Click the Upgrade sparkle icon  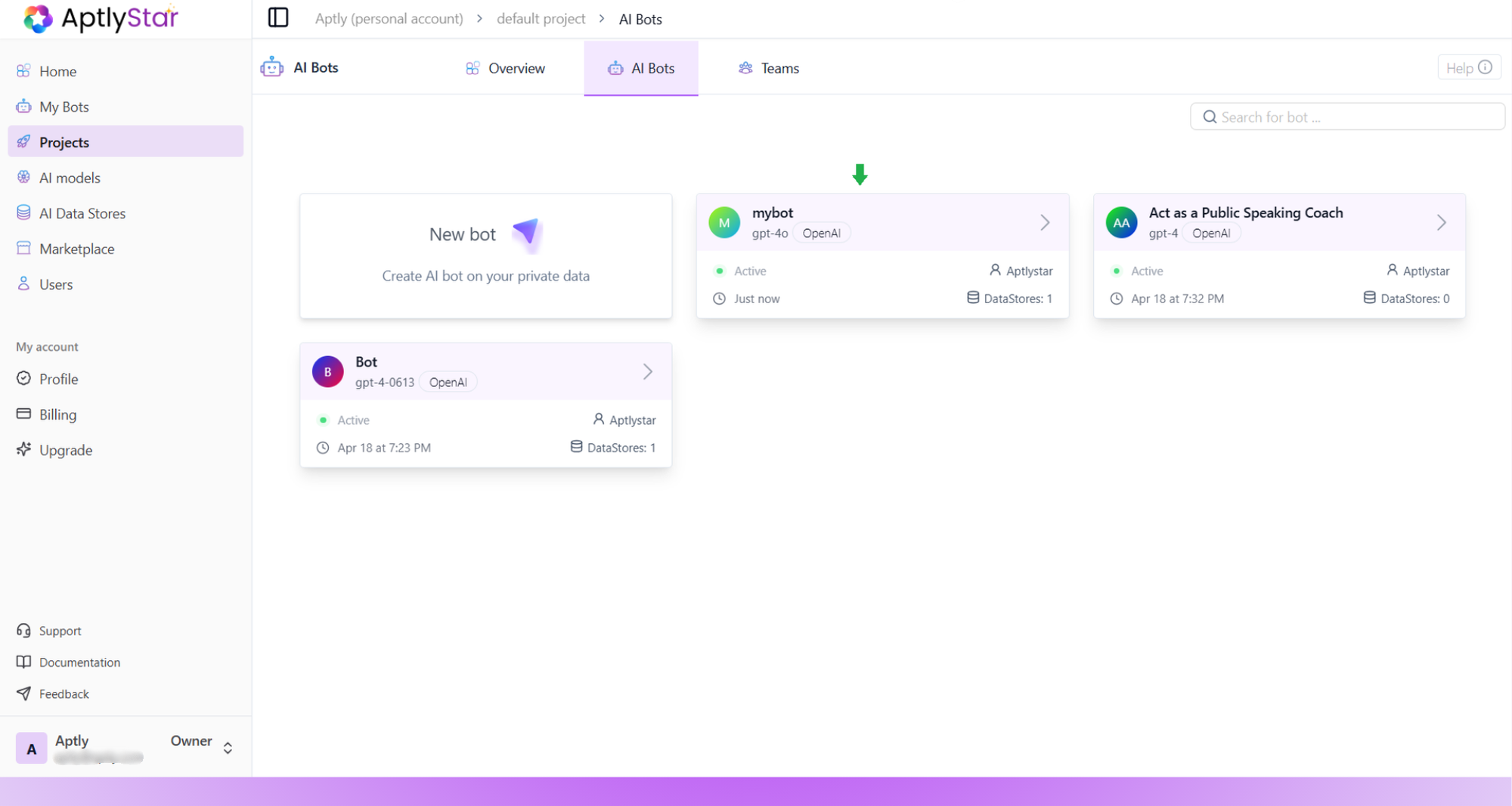23,449
